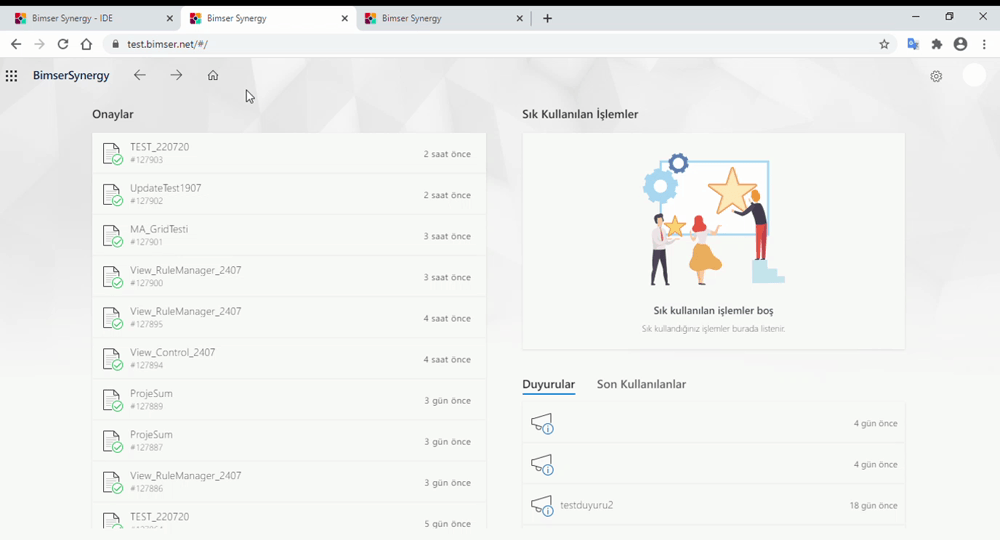This screenshot has height=540, width=1000.
Task: Open a new browser tab
Action: coord(547,18)
